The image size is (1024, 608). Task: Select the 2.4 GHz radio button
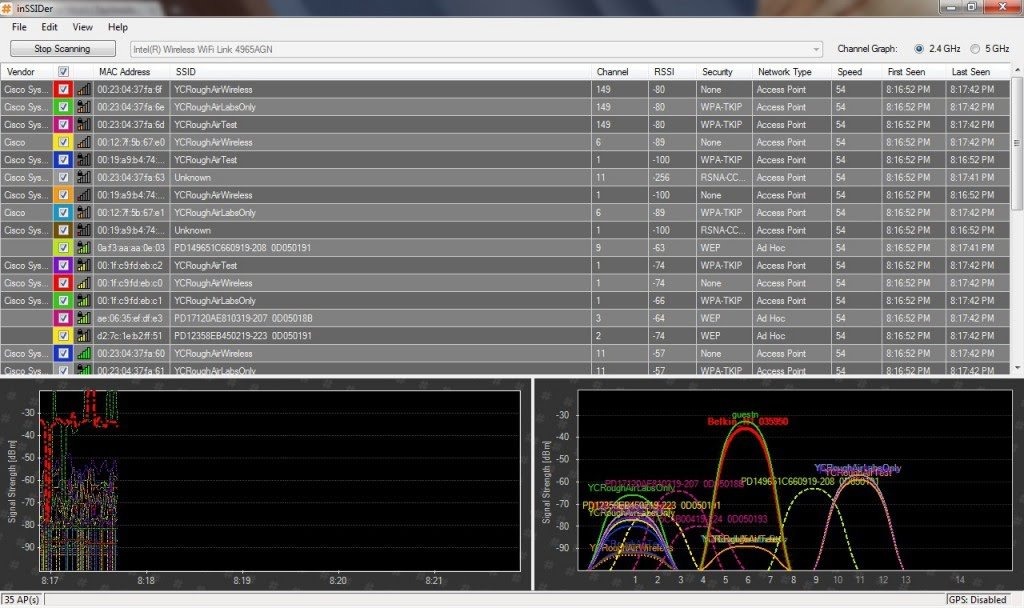920,48
